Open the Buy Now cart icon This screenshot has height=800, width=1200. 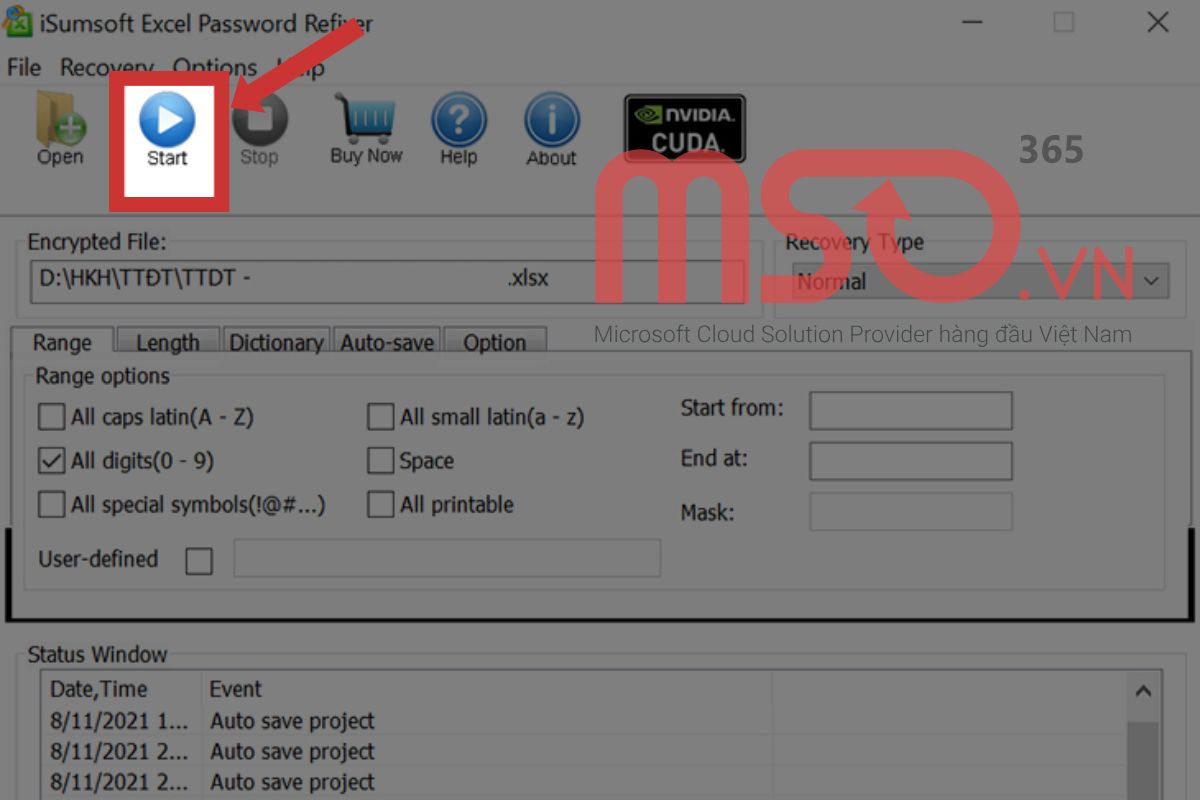[x=366, y=129]
